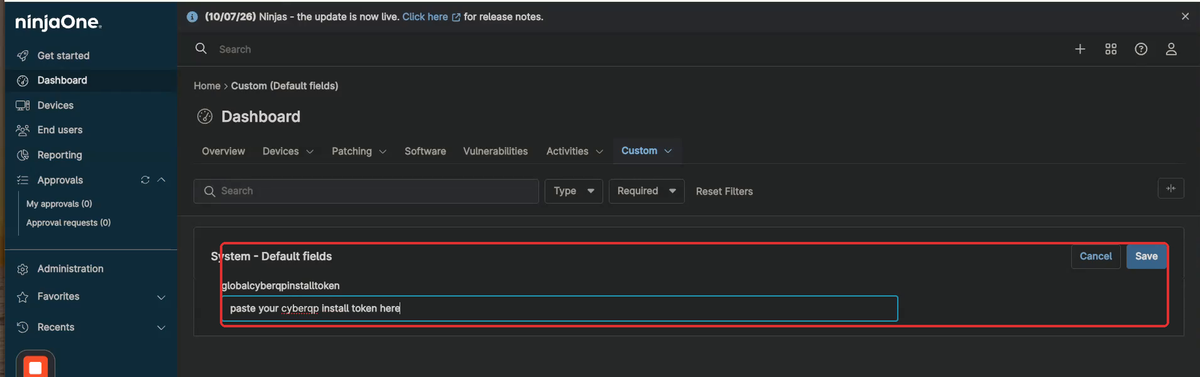Click the dashboard icon beside Dashboard heading

[x=205, y=117]
